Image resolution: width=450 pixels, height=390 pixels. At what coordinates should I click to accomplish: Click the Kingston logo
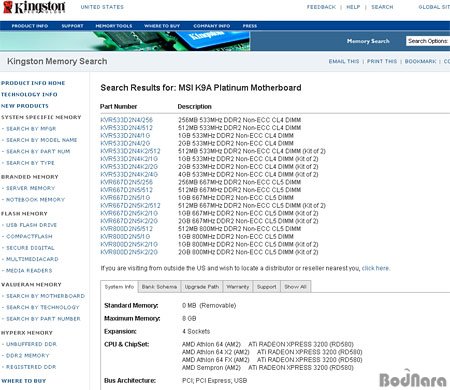pos(34,7)
